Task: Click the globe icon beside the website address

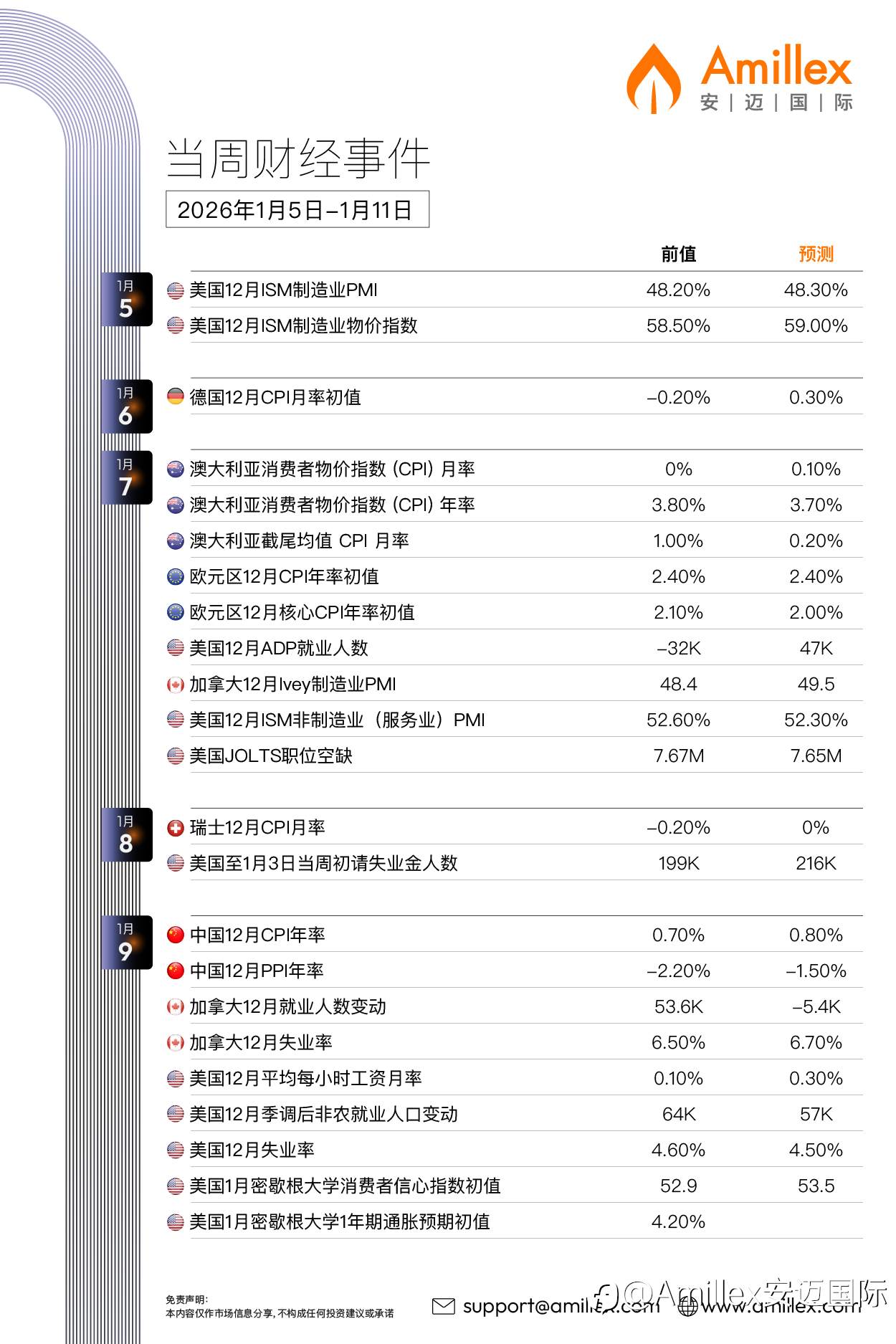Action: [x=687, y=1306]
